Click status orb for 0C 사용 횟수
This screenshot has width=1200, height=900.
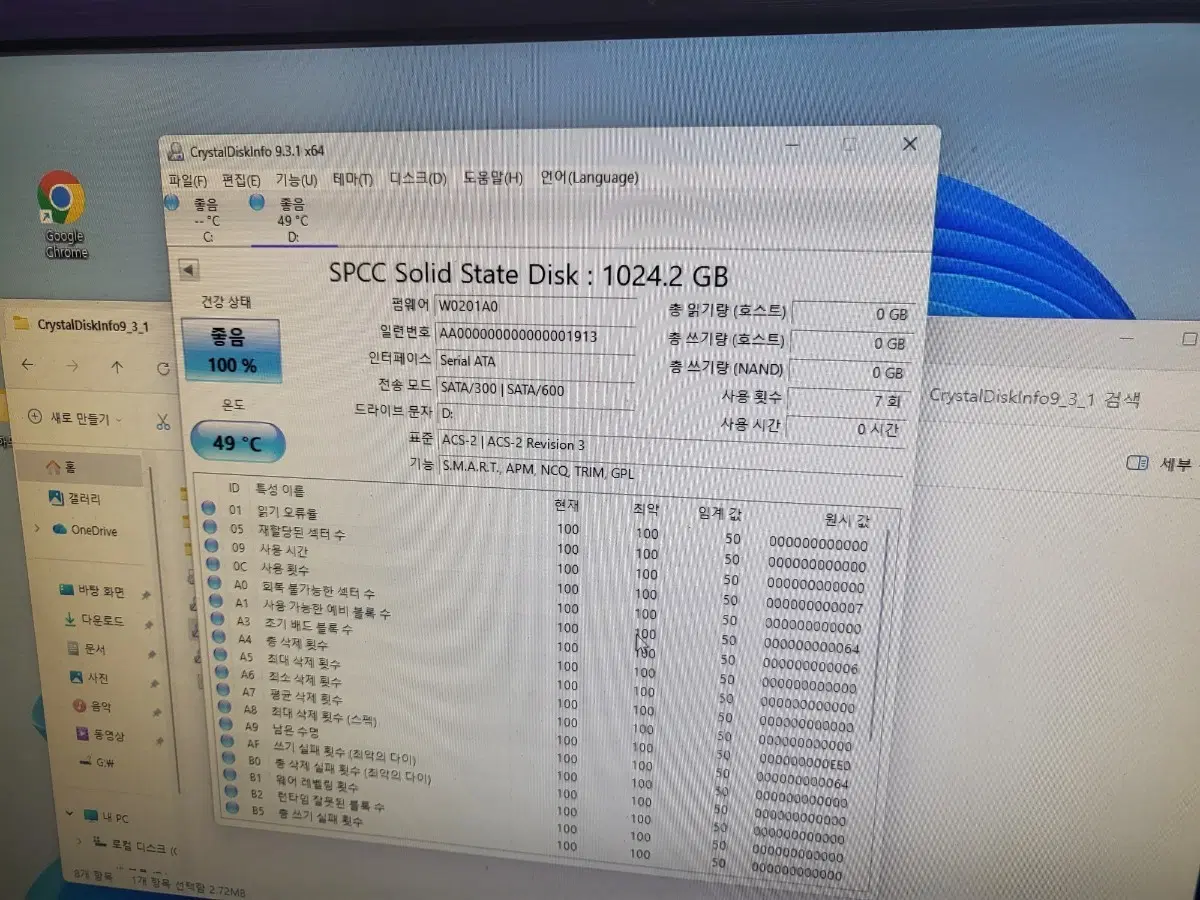click(x=211, y=565)
